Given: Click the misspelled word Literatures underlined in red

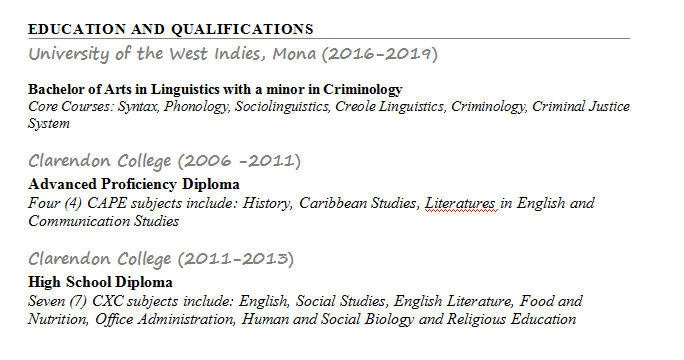Looking at the screenshot, I should 460,203.
